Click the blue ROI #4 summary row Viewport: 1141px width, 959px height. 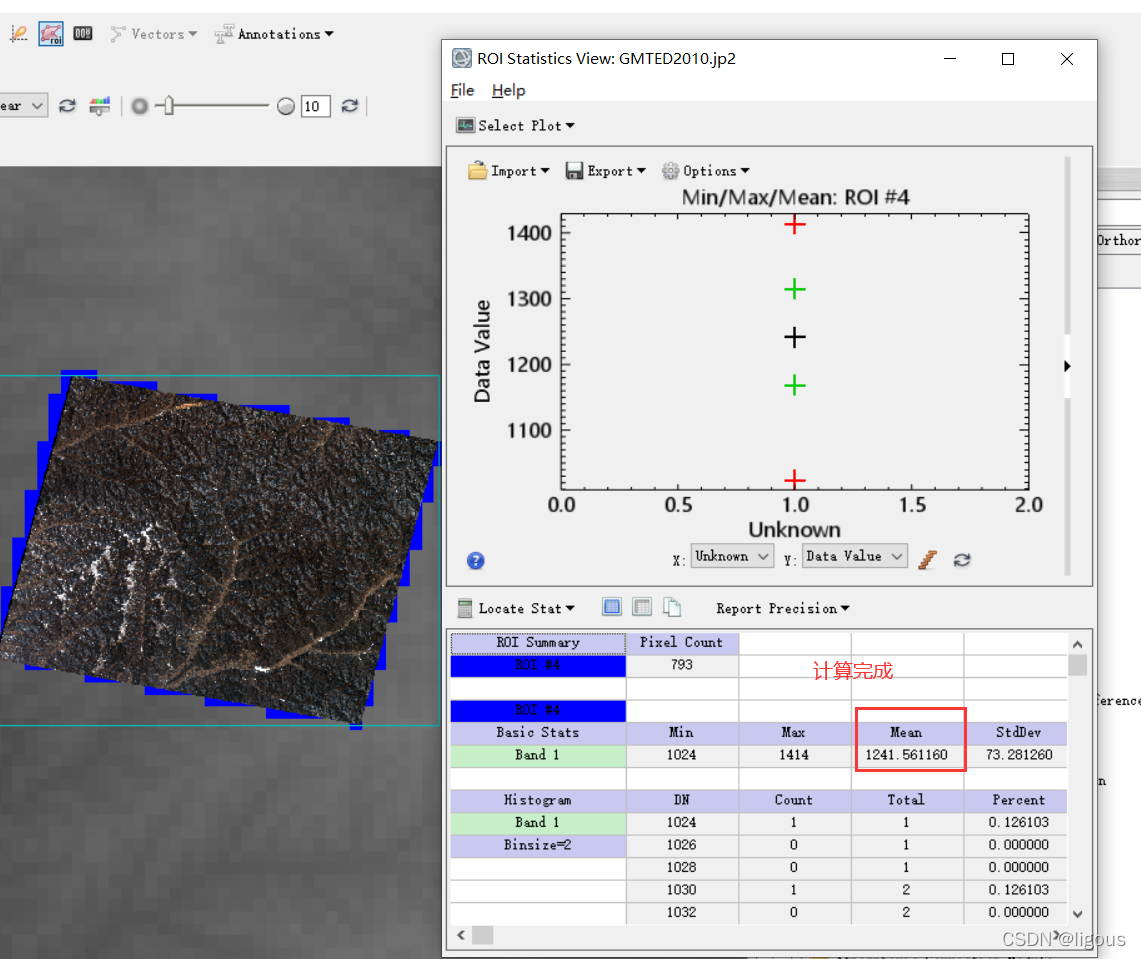[x=538, y=666]
